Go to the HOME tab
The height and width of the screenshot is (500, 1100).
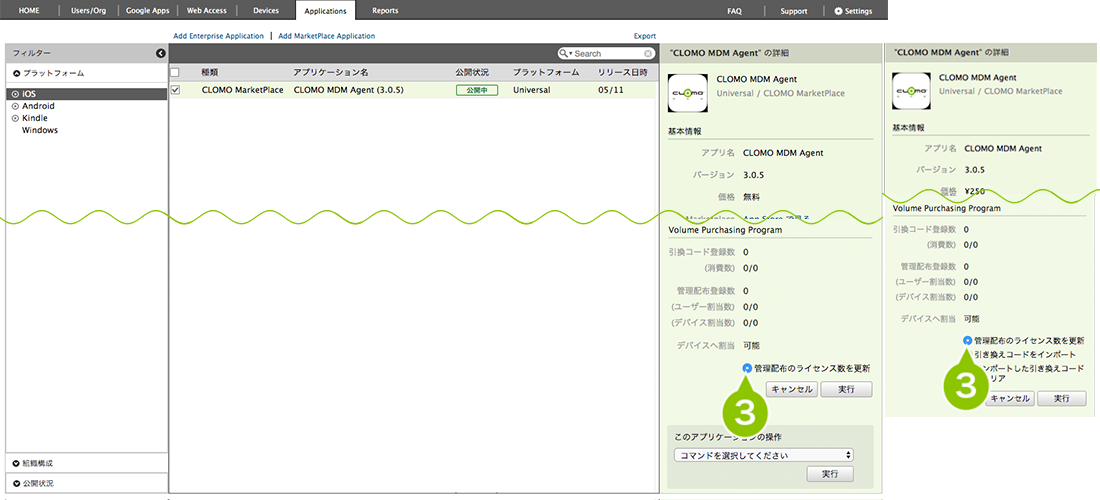tap(29, 11)
